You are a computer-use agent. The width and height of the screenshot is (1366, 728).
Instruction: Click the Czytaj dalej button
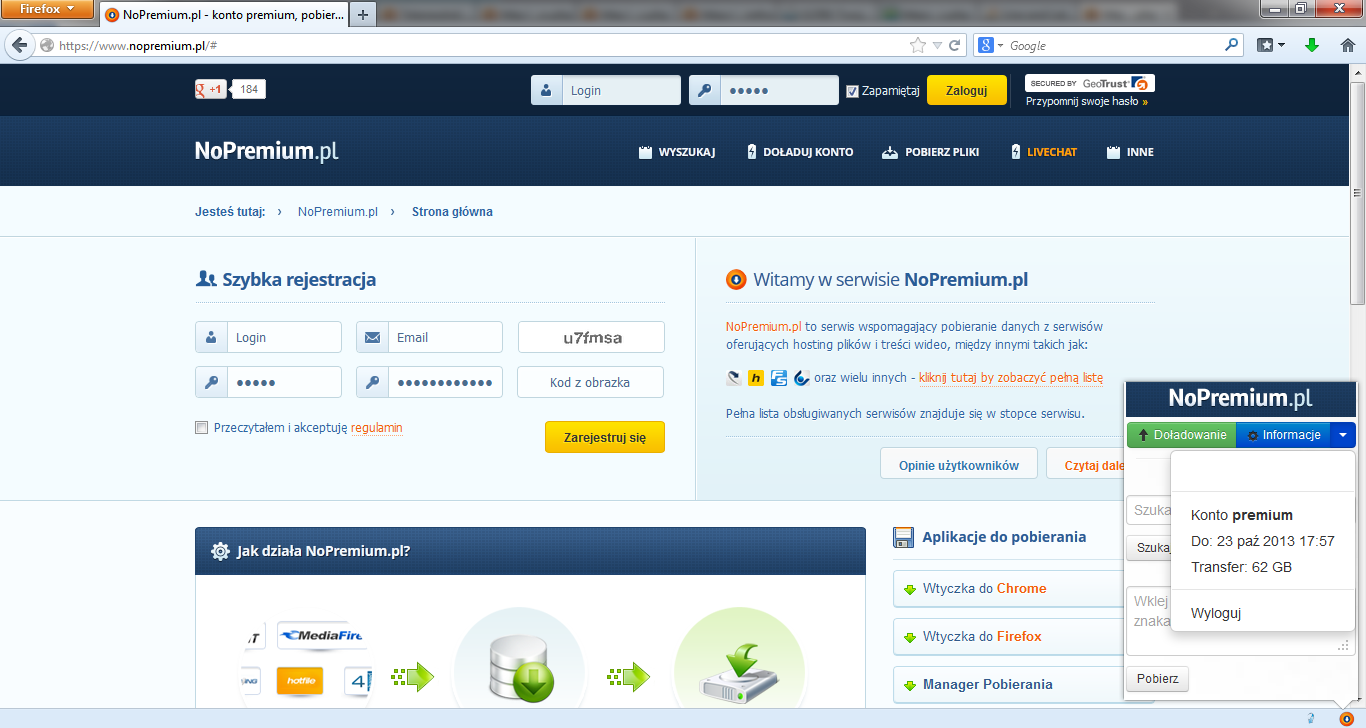pos(1087,465)
